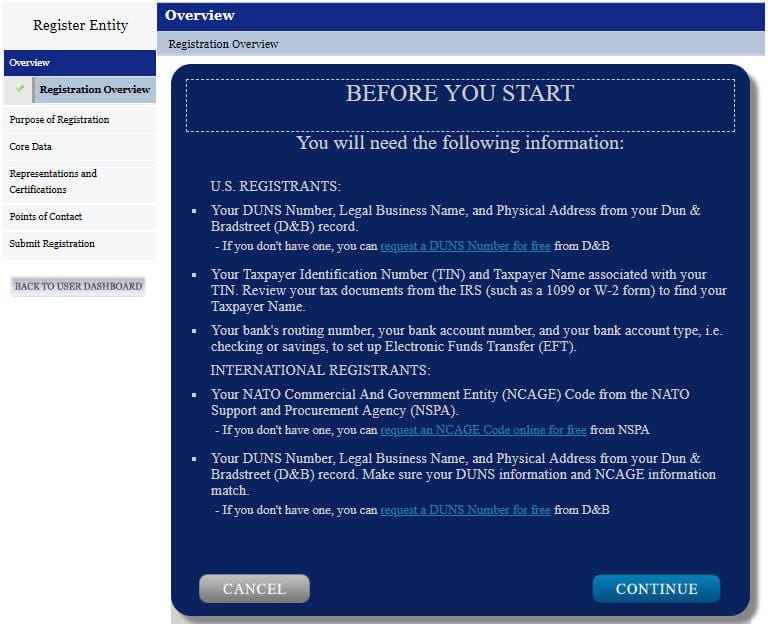Click the green checkmark beside Registration Overview
Viewport: 768px width, 624px height.
pos(20,89)
